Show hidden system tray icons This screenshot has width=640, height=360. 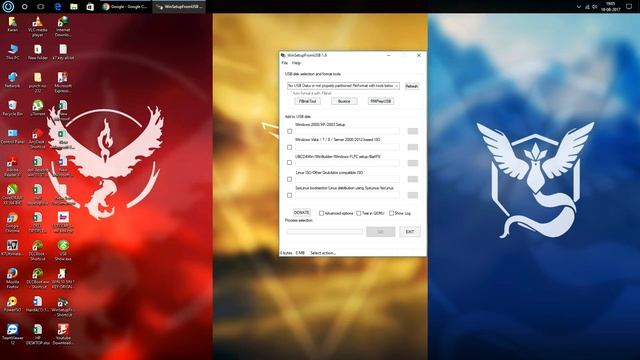point(578,7)
